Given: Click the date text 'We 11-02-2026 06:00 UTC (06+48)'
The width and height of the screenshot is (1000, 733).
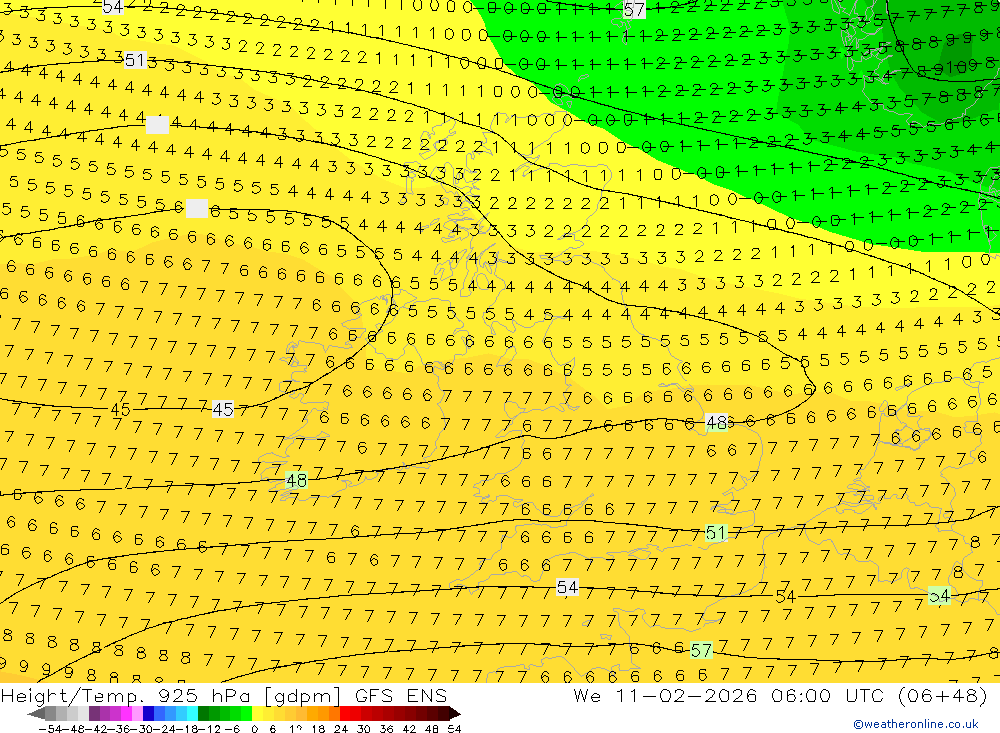Looking at the screenshot, I should pyautogui.click(x=780, y=695).
